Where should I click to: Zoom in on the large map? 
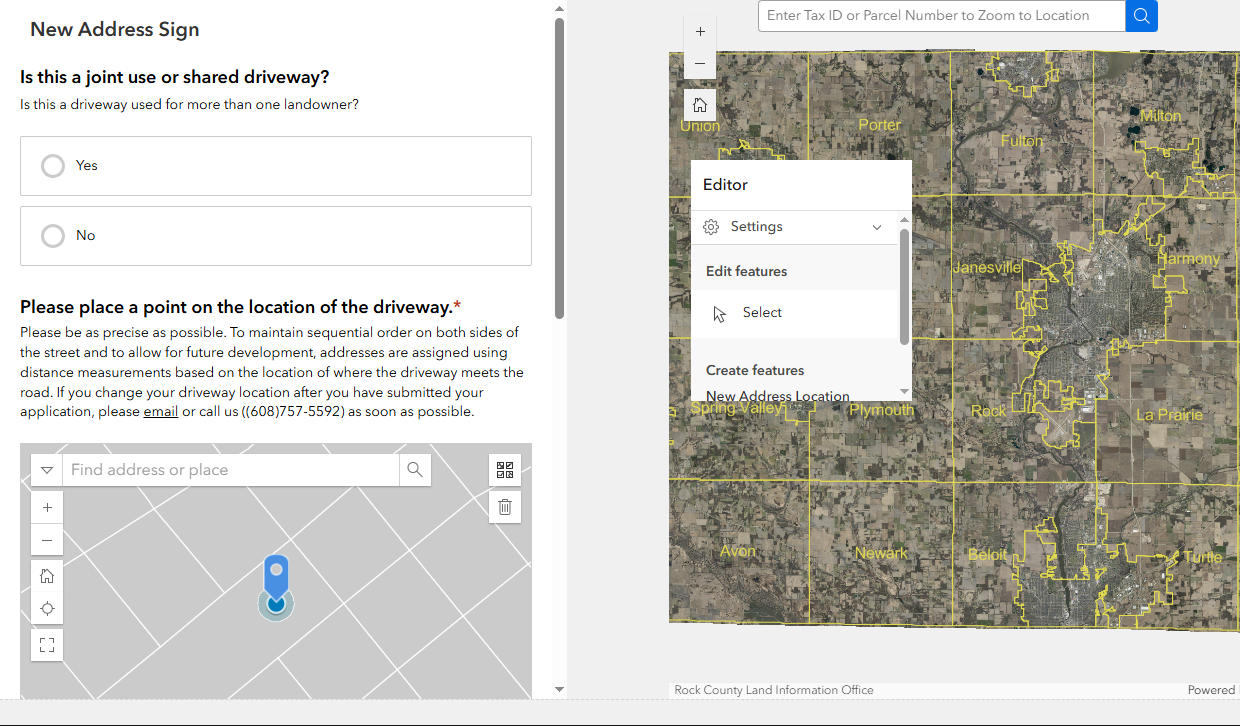point(699,31)
